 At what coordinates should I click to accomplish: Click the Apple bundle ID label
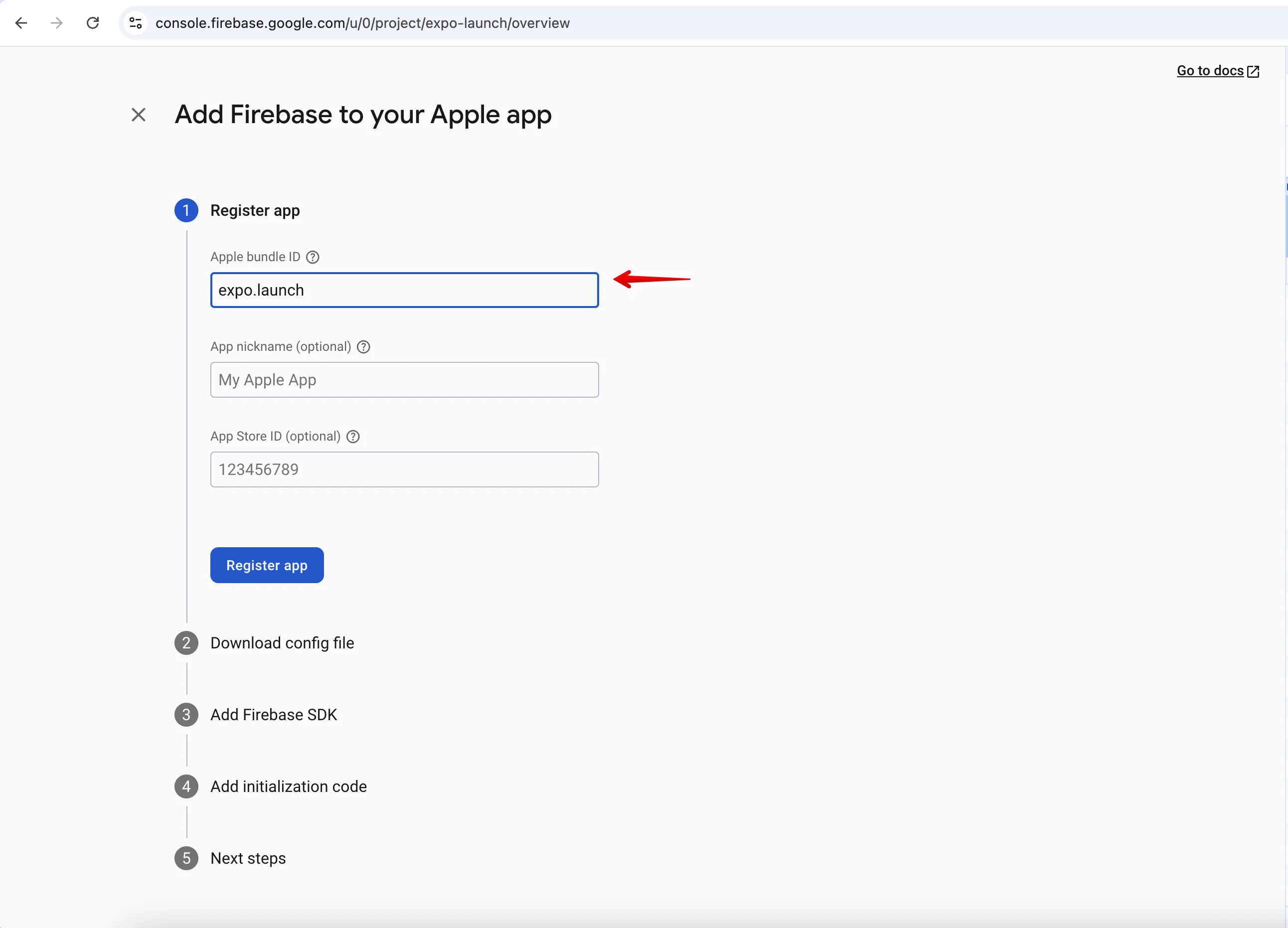pyautogui.click(x=255, y=257)
